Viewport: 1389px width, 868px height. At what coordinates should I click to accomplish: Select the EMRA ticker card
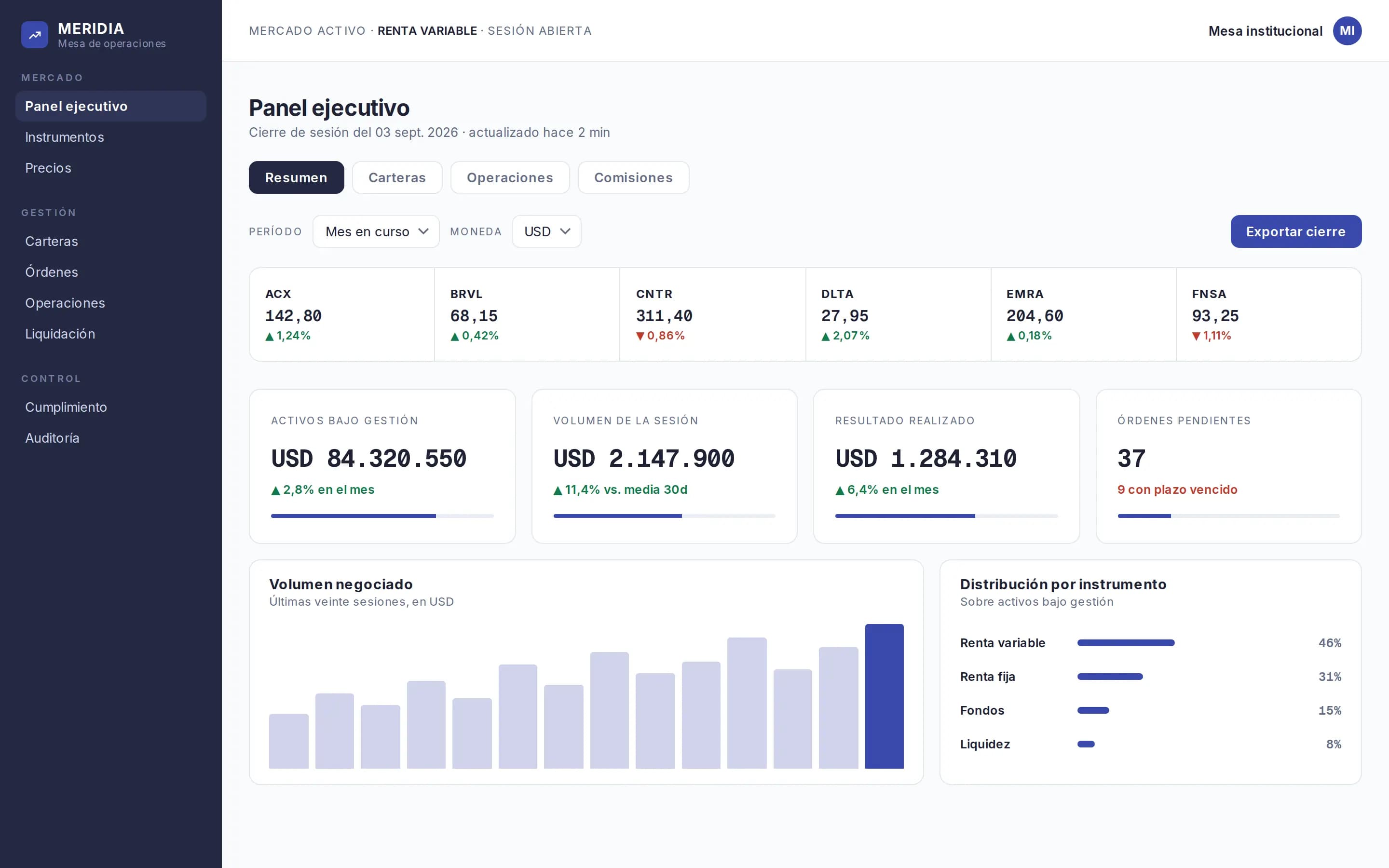coord(1084,314)
